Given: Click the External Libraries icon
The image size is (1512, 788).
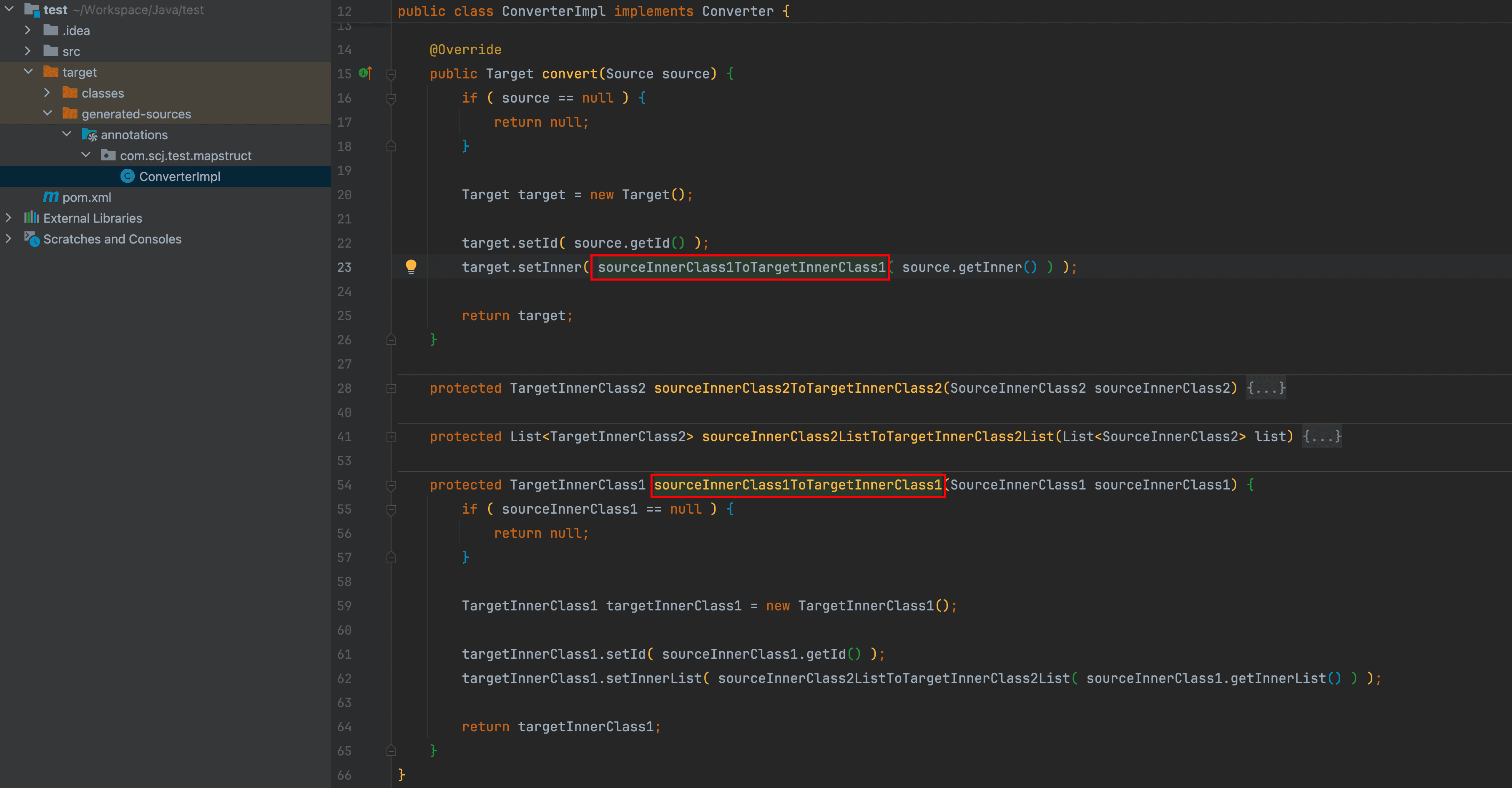Looking at the screenshot, I should (x=32, y=218).
